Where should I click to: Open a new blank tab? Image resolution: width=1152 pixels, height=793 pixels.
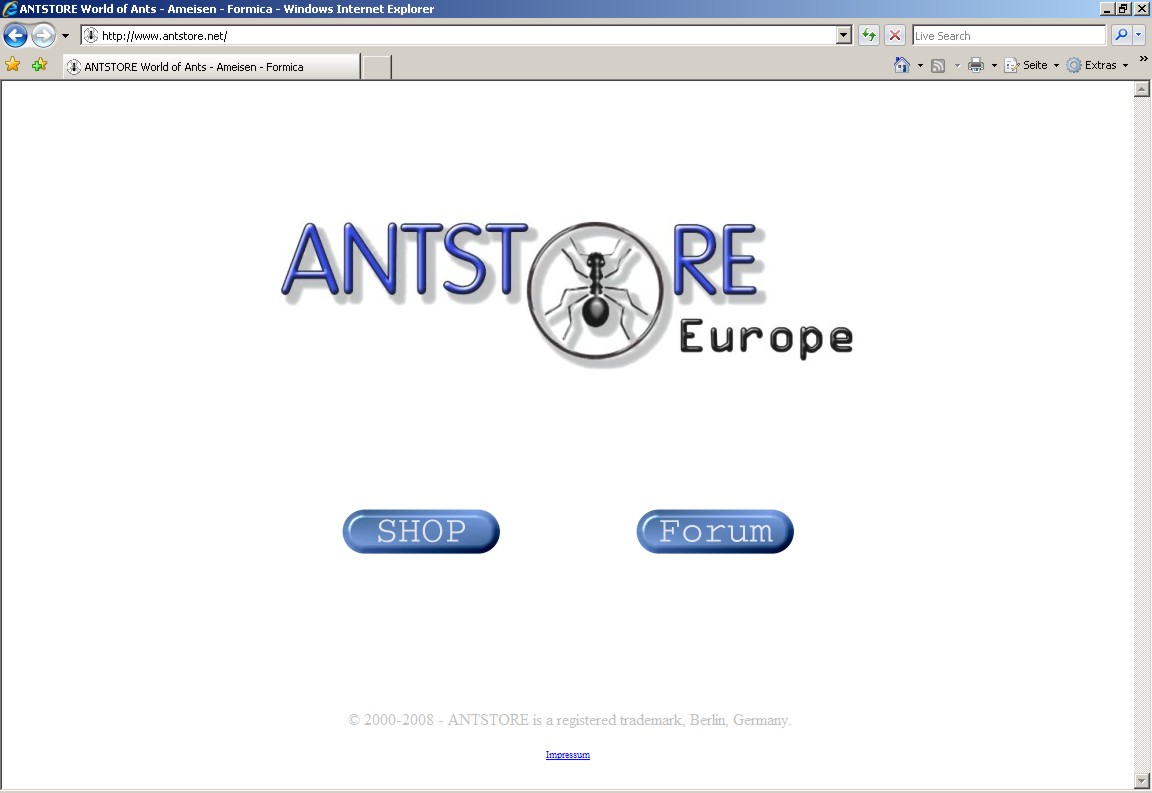coord(376,67)
